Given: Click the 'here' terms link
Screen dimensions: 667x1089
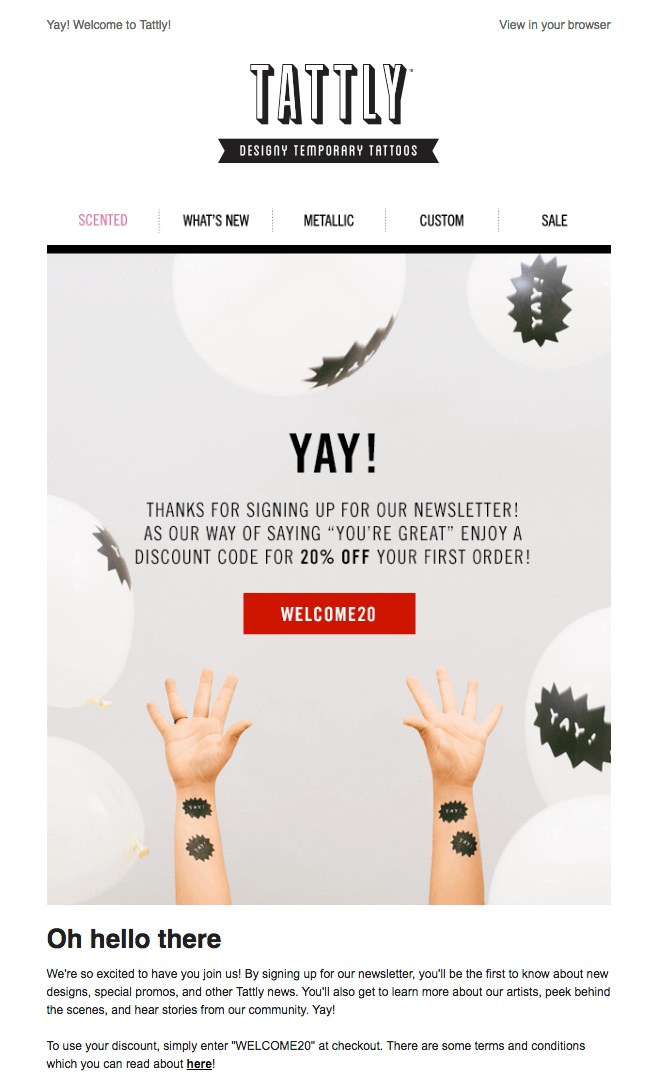Looking at the screenshot, I should [x=199, y=1063].
